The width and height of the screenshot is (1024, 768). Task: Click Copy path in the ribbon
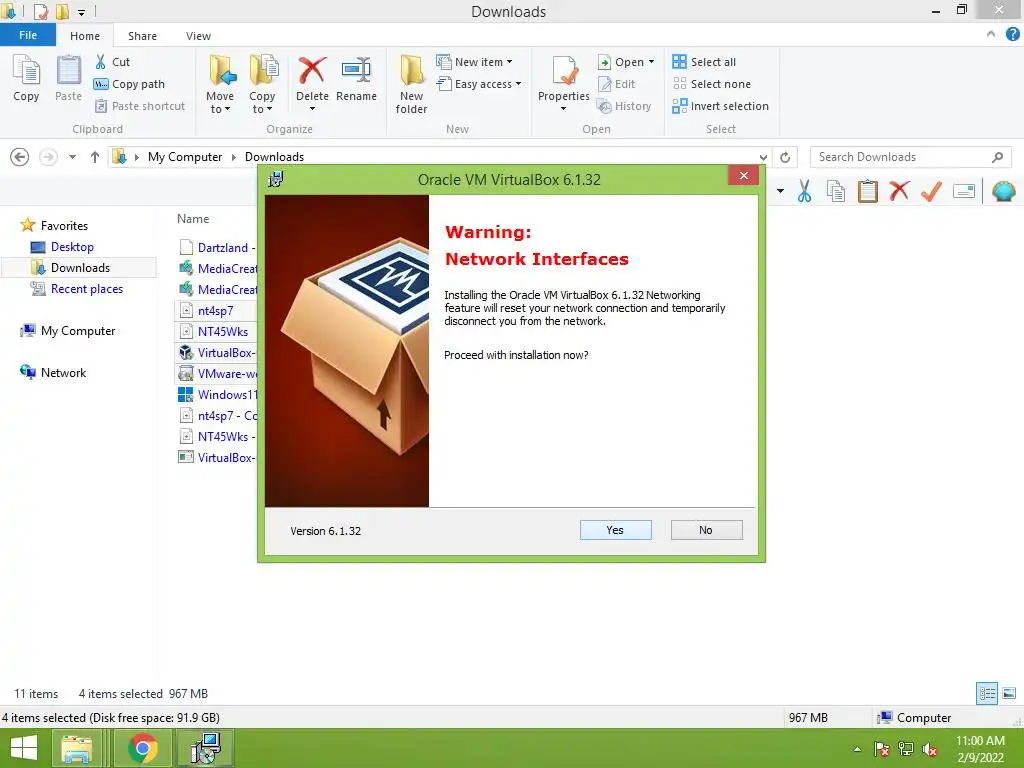(129, 84)
